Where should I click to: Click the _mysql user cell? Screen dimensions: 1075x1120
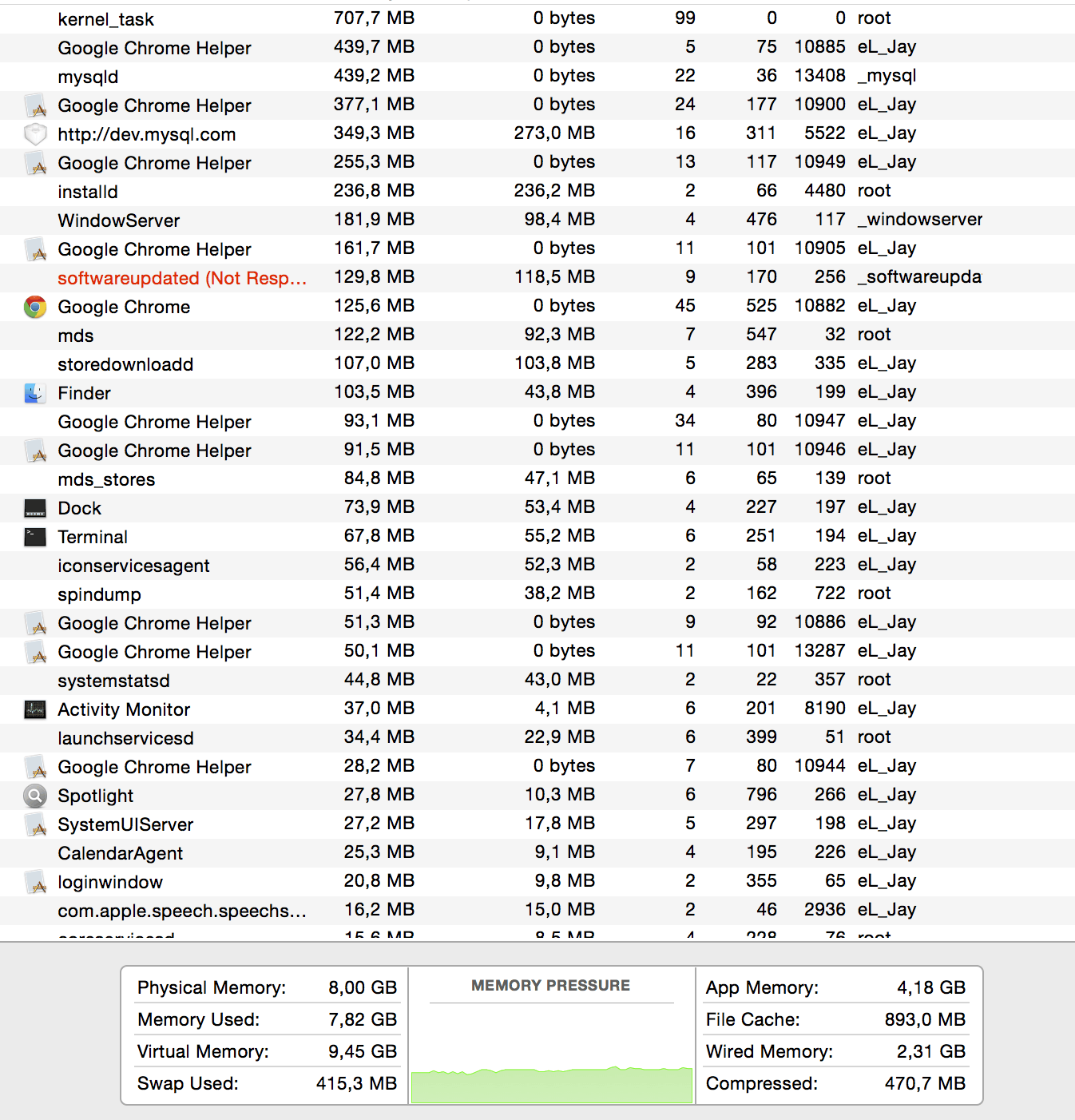pos(887,75)
